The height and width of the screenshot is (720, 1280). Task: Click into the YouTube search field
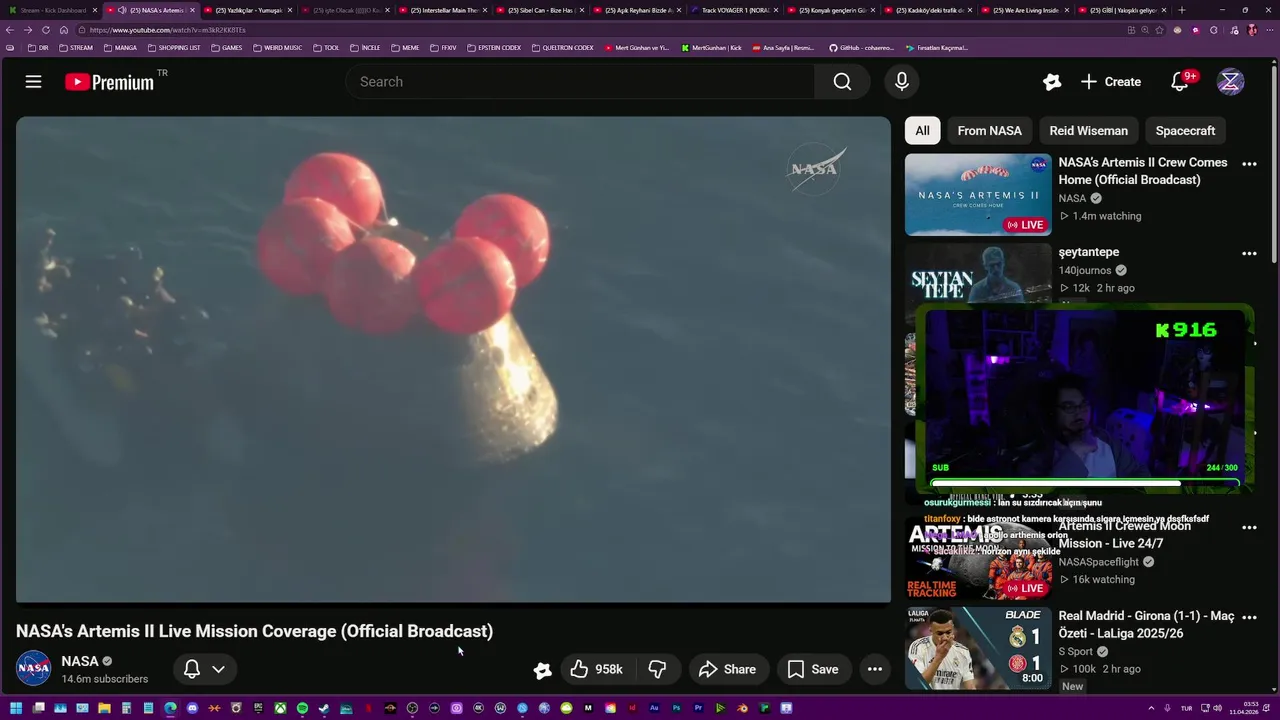(x=580, y=82)
